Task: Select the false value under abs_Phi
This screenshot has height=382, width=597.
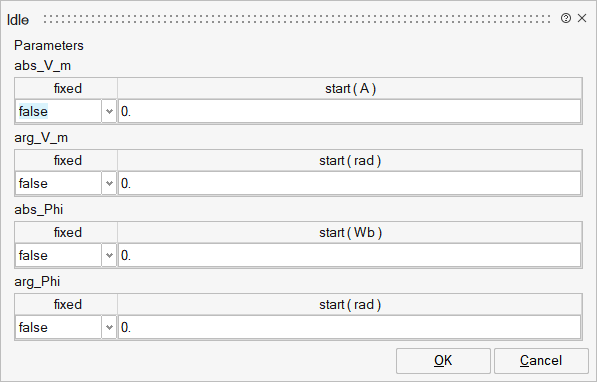Action: coord(33,255)
